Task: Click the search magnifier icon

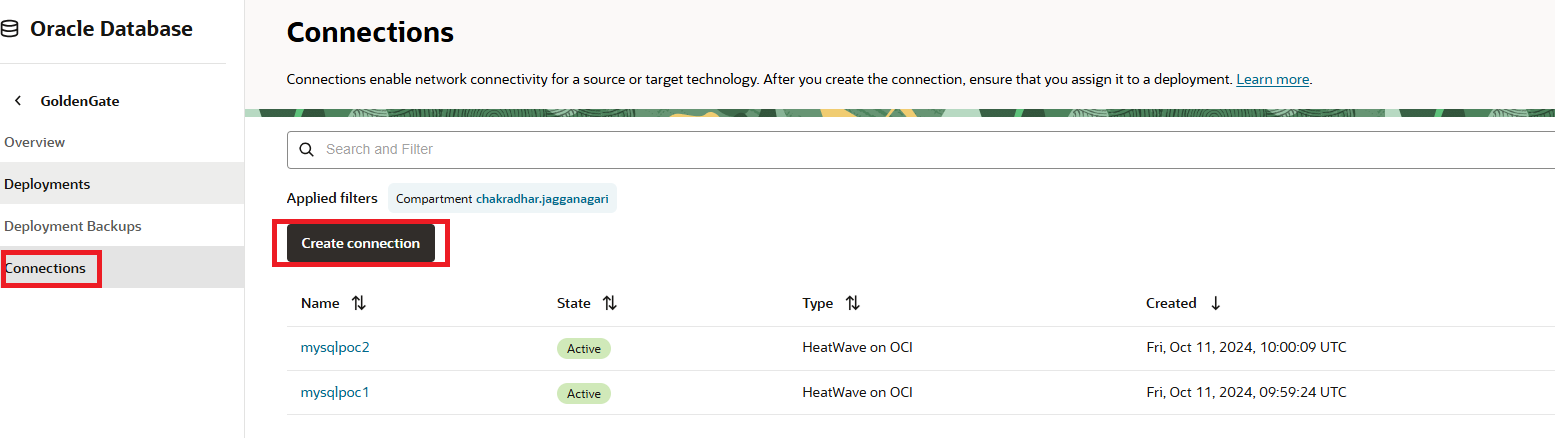Action: pos(307,149)
